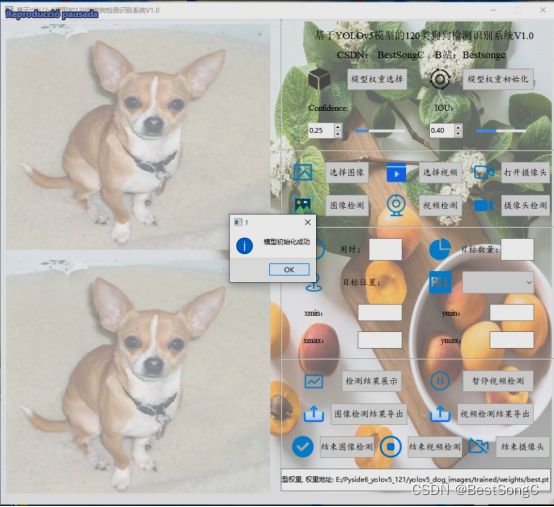Click the target initialization icon
Screen dimensions: 554x507
(x=440, y=79)
